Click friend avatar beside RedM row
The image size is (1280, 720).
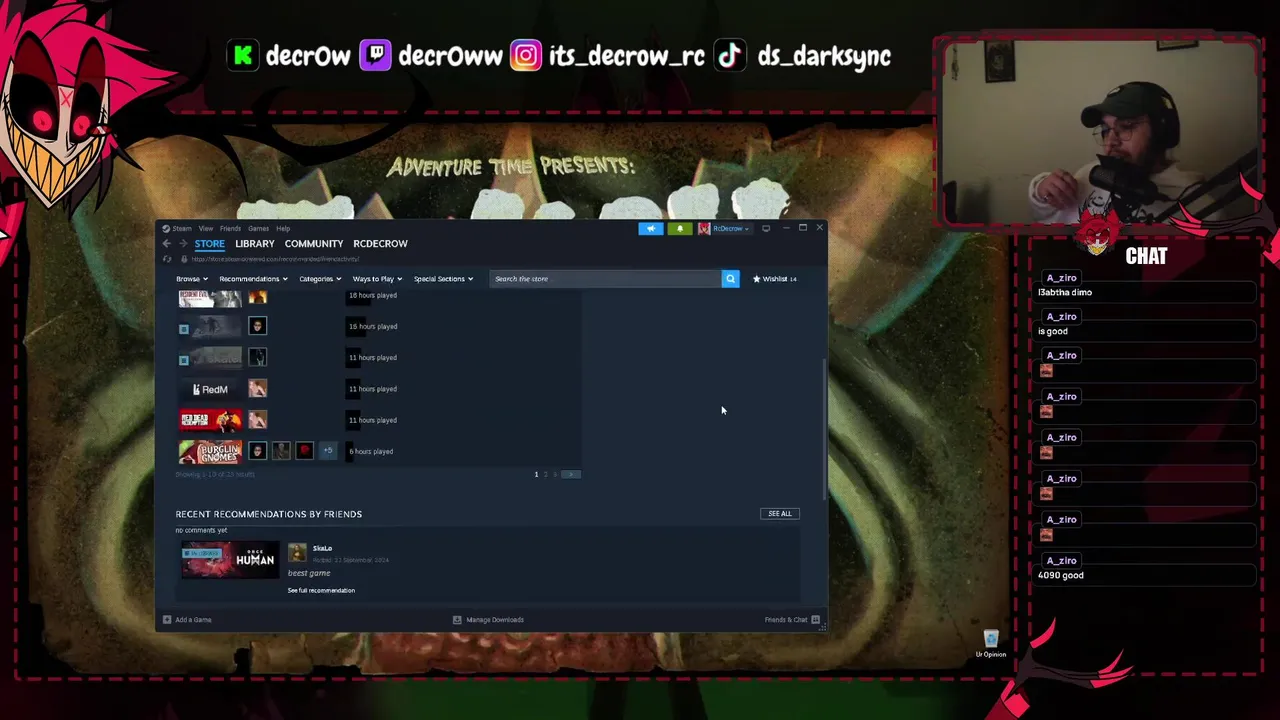pos(258,389)
